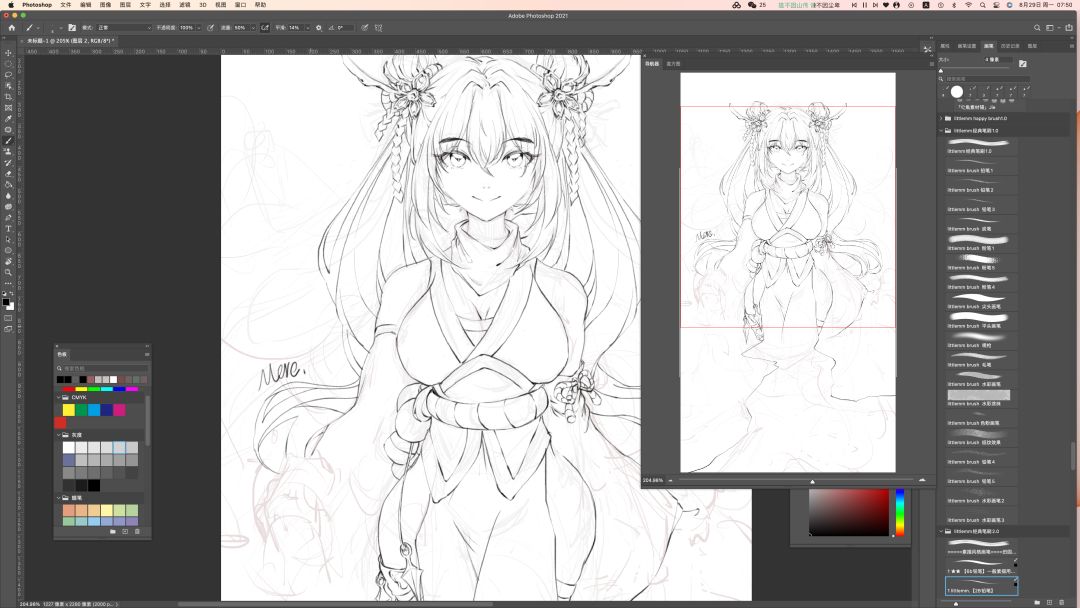Screen dimensions: 1080x608
Task: Click the search icon at top right
Action: click(x=1037, y=28)
